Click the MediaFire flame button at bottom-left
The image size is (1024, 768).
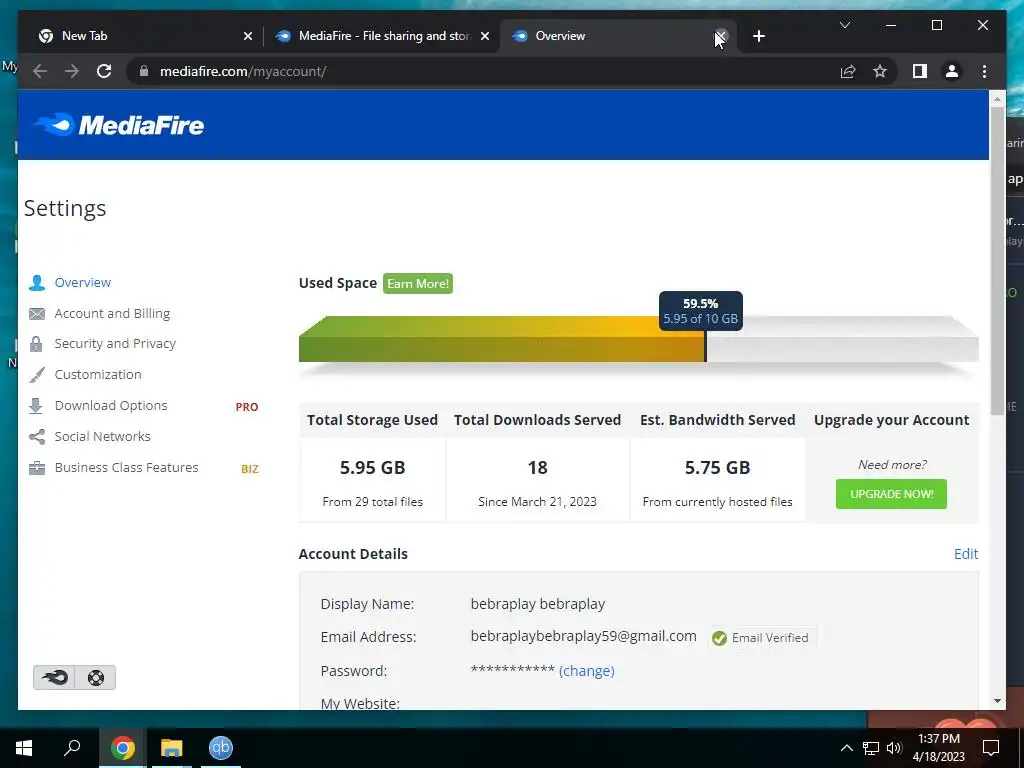tap(54, 677)
